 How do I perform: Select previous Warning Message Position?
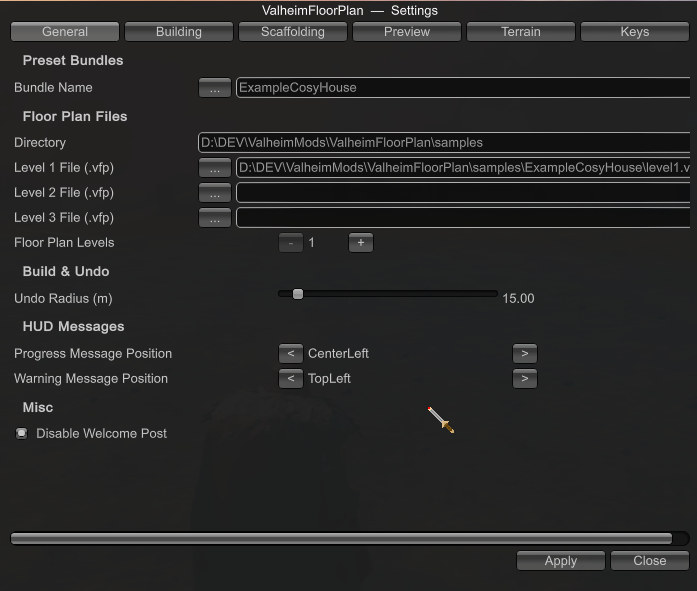pyautogui.click(x=291, y=379)
